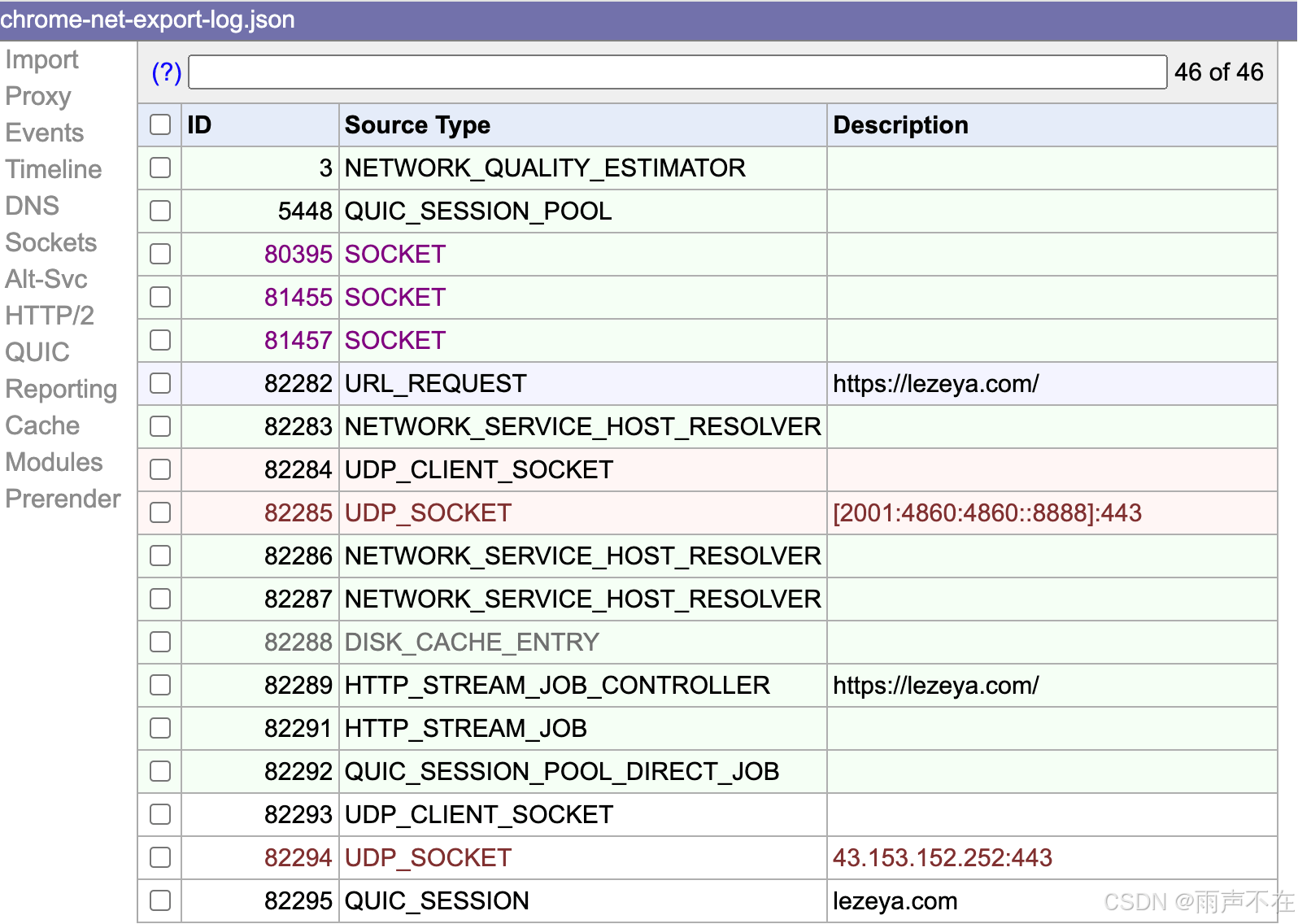Toggle checkbox for NETWORK_QUALITY_ESTIMATOR row

click(x=160, y=168)
